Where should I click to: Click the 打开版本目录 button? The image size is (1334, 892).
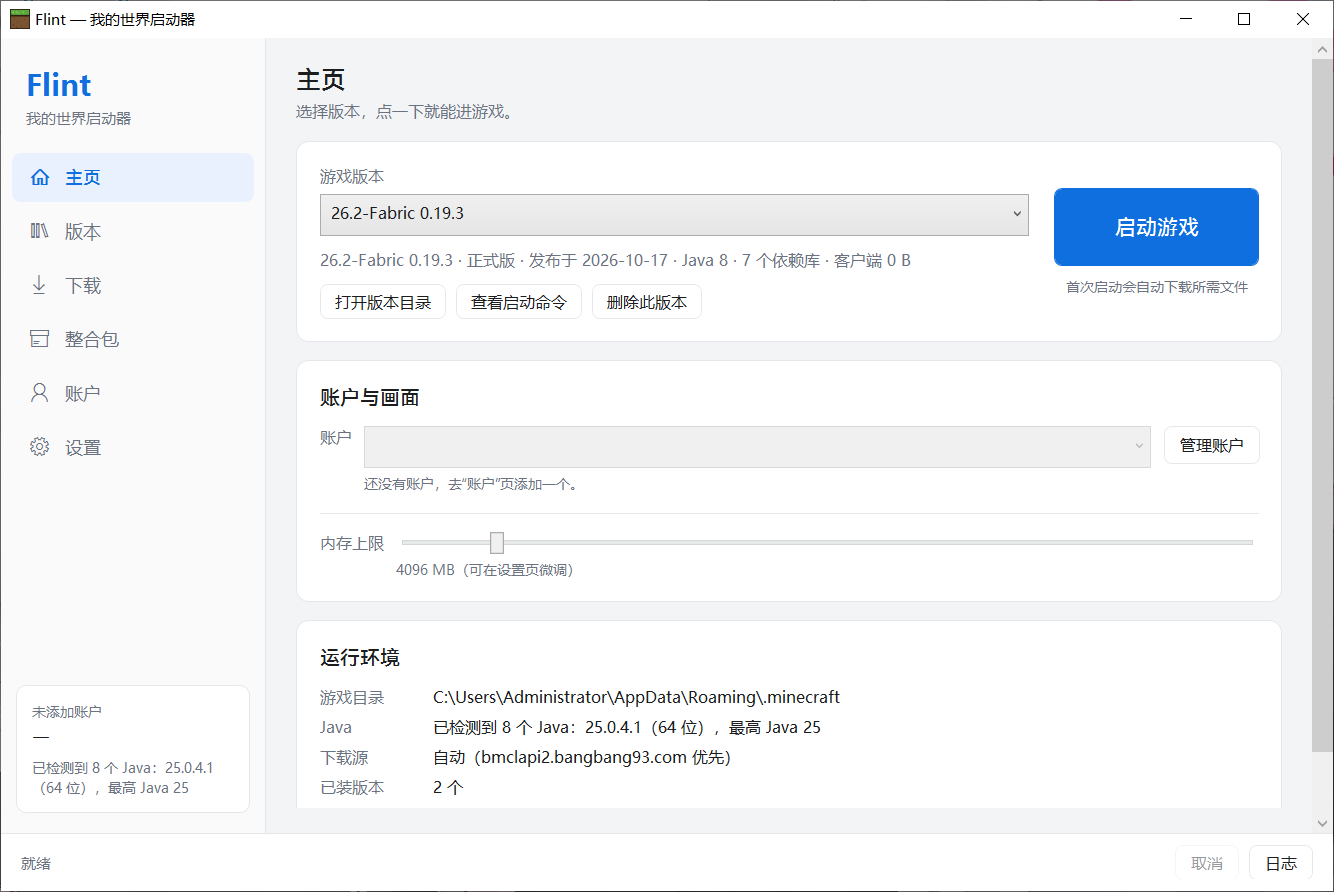(383, 302)
